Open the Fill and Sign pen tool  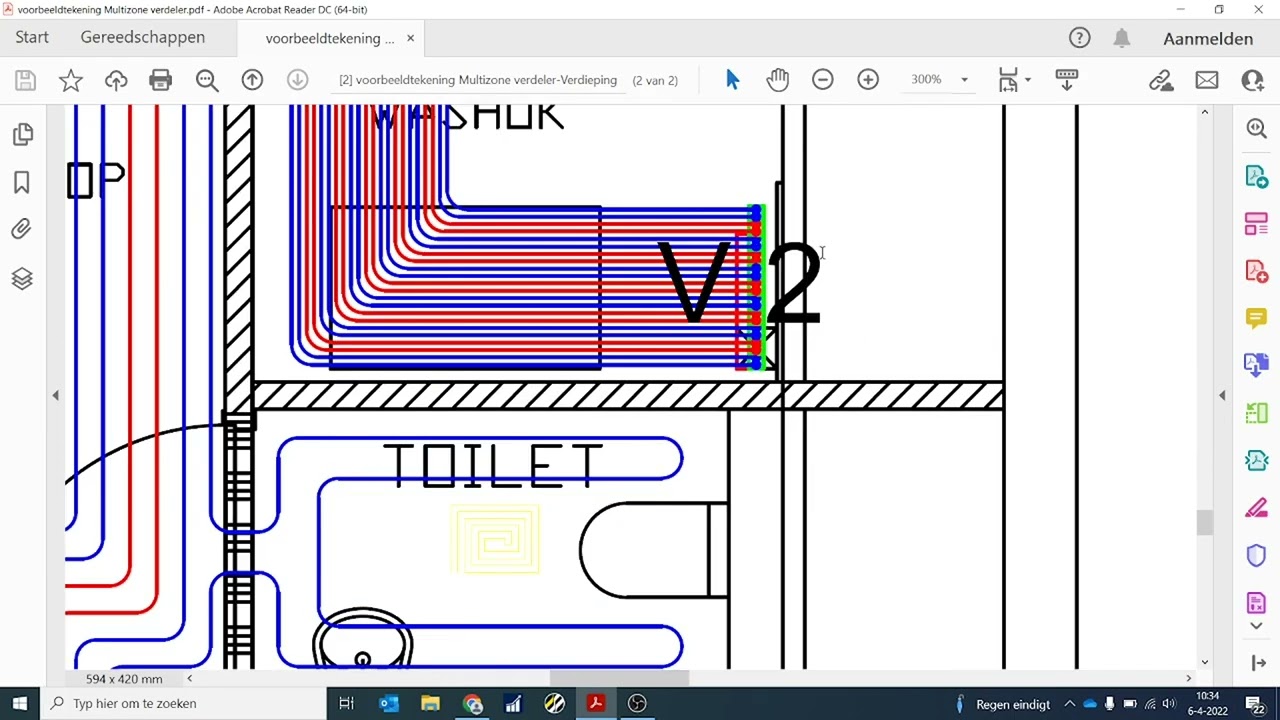coord(1257,509)
